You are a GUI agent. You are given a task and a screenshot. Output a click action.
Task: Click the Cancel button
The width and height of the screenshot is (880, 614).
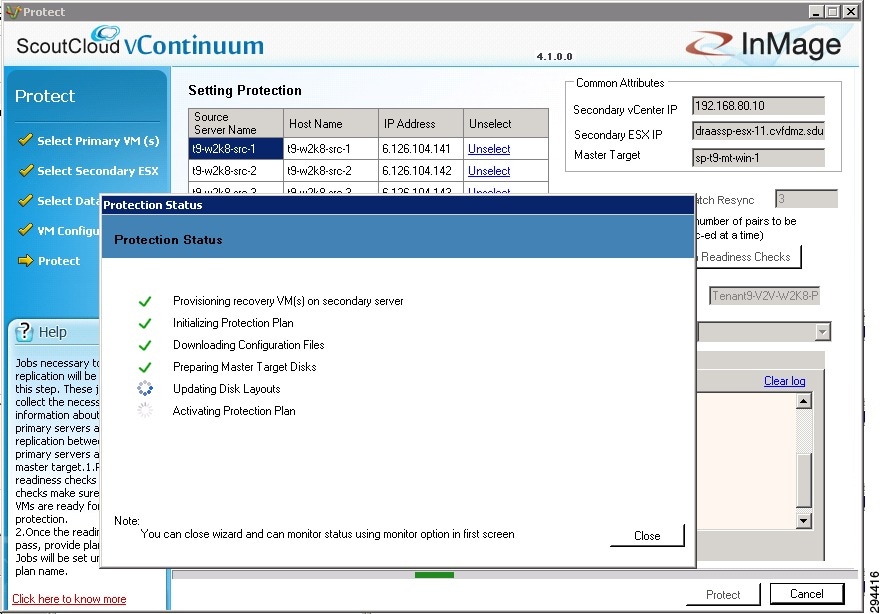pos(806,594)
